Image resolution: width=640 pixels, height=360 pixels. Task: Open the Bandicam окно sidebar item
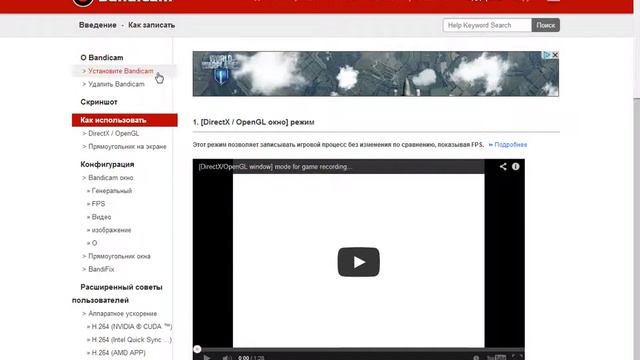click(x=111, y=178)
